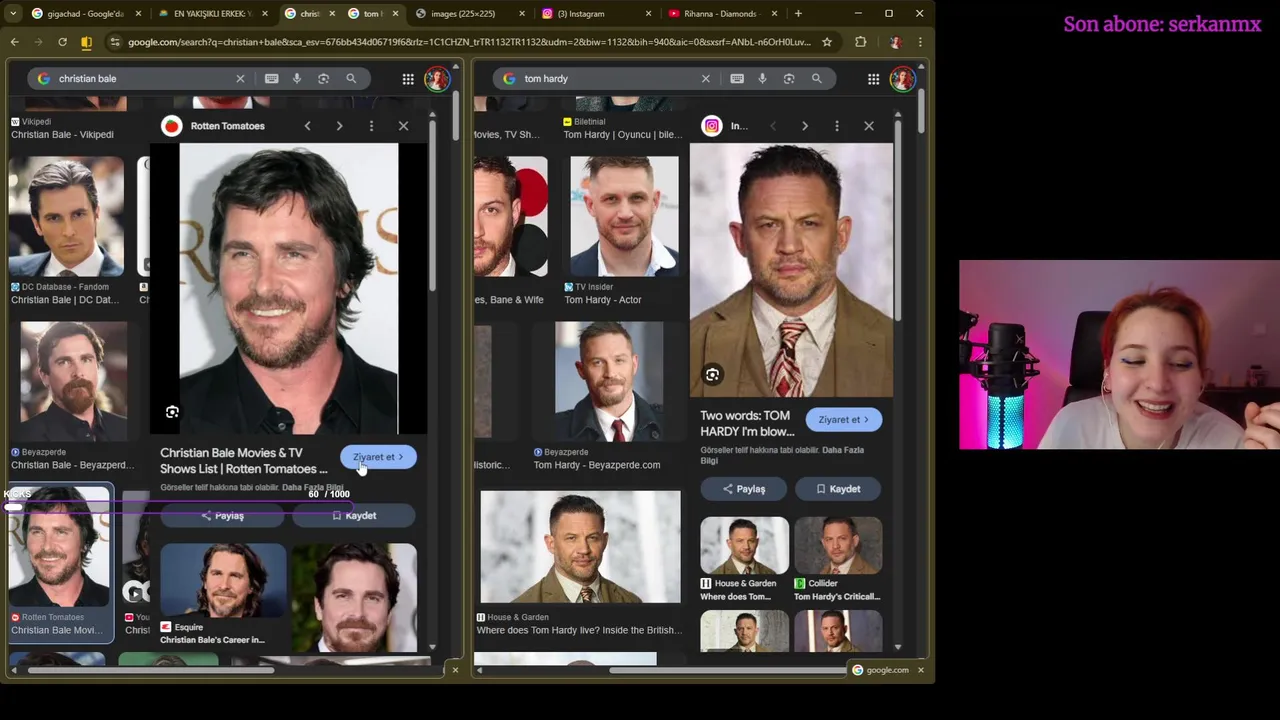Image resolution: width=1280 pixels, height=720 pixels.
Task: Go back with the browser back arrow
Action: pos(14,42)
